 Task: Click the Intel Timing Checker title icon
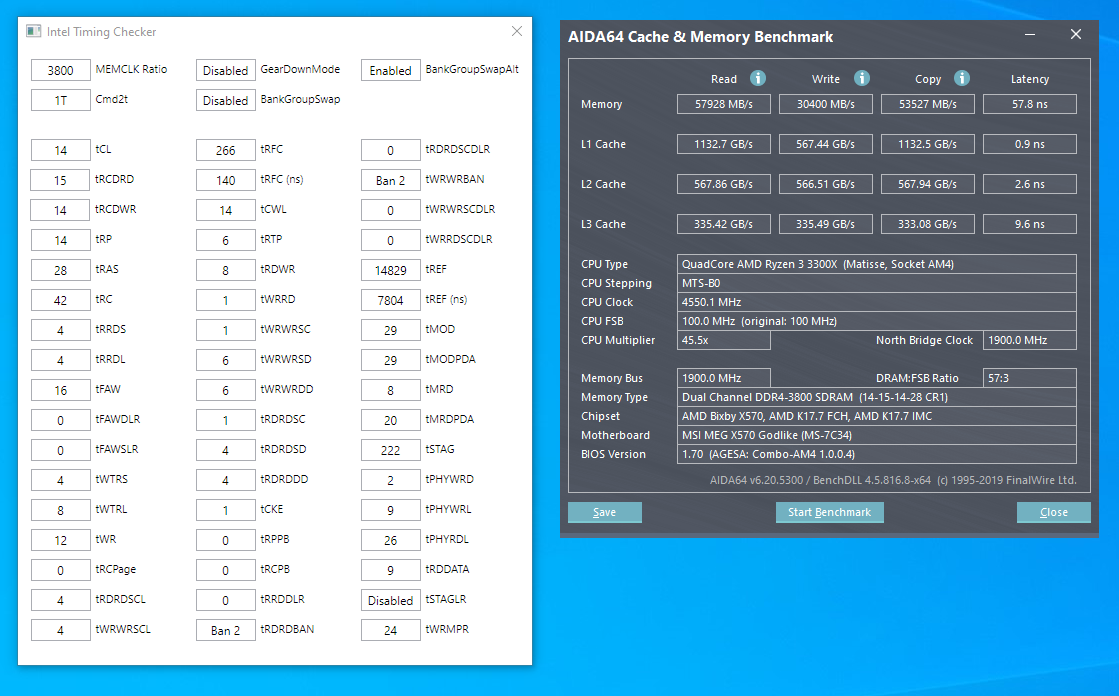pos(34,31)
